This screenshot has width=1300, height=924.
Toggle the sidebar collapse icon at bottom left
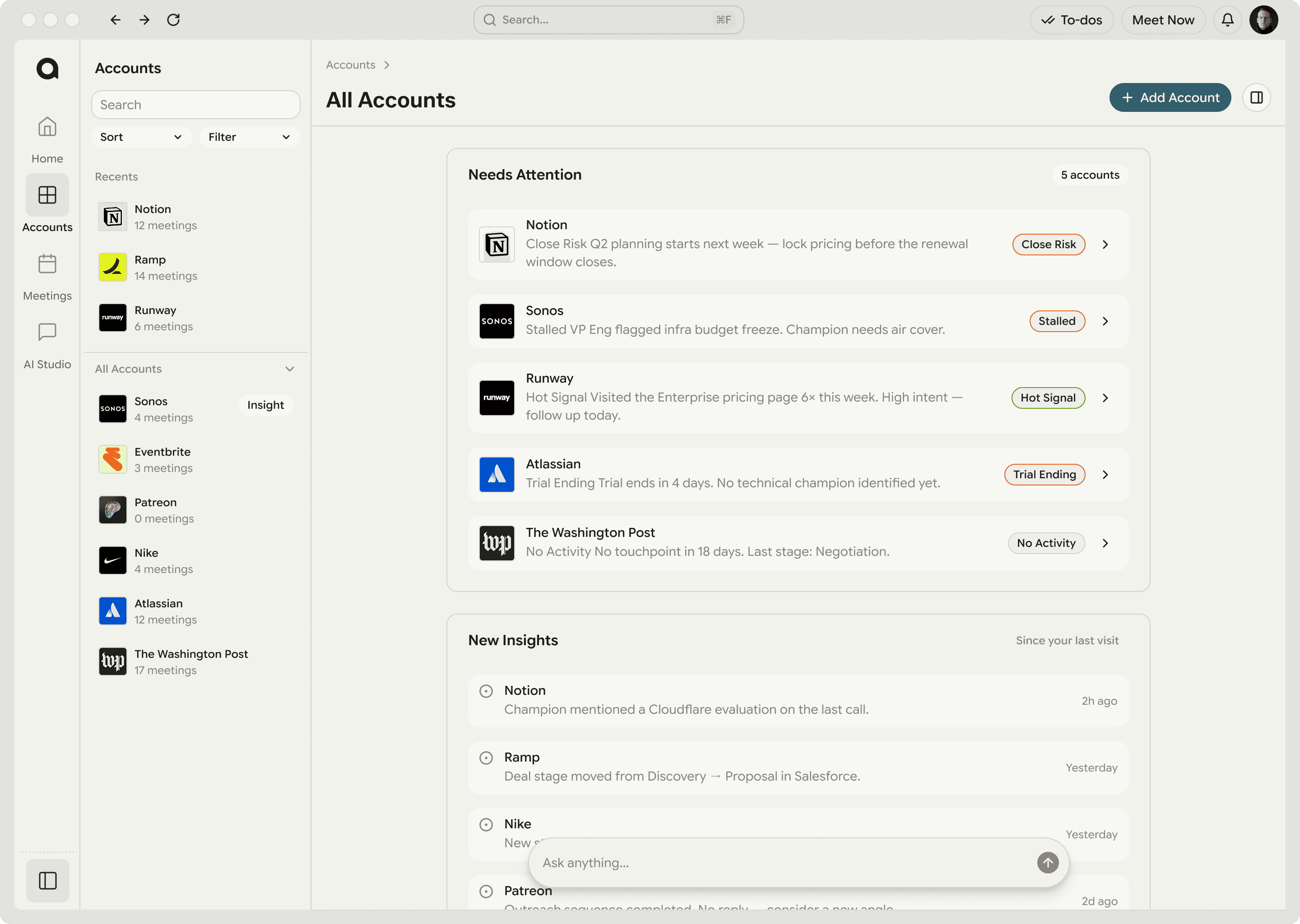[x=47, y=880]
